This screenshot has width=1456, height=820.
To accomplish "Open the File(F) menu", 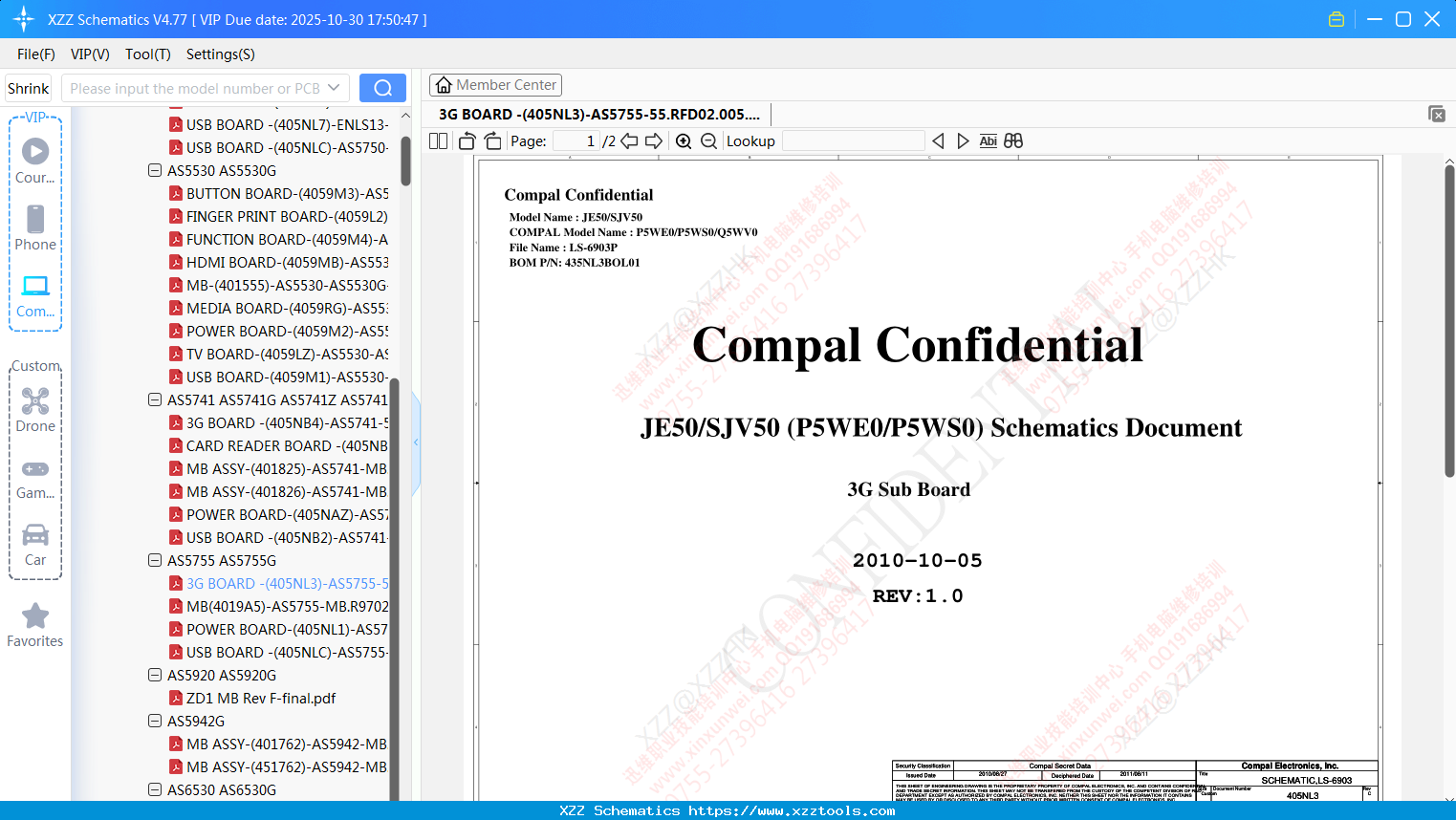I will (x=36, y=54).
